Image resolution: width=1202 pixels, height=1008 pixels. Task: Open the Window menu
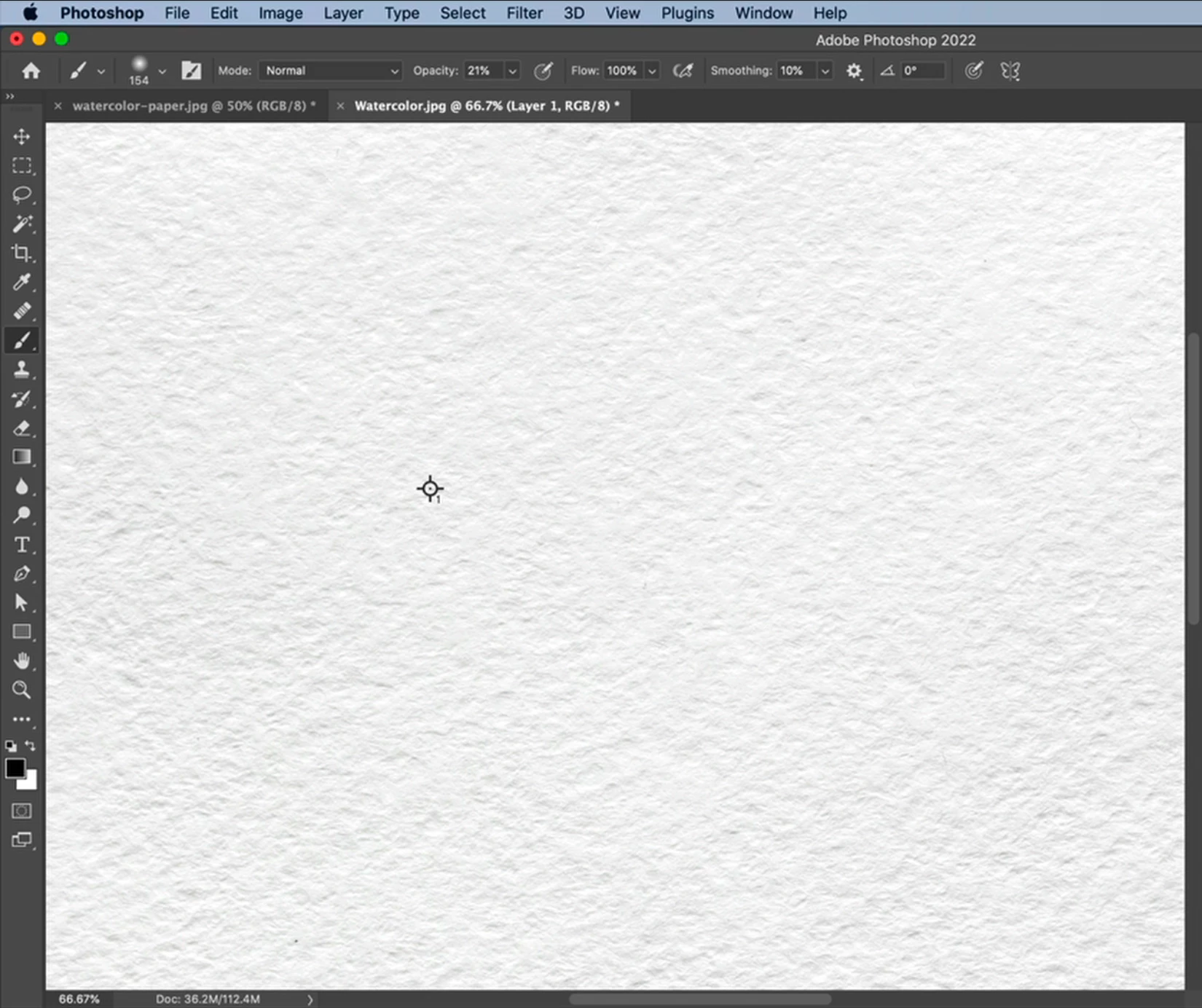point(763,13)
